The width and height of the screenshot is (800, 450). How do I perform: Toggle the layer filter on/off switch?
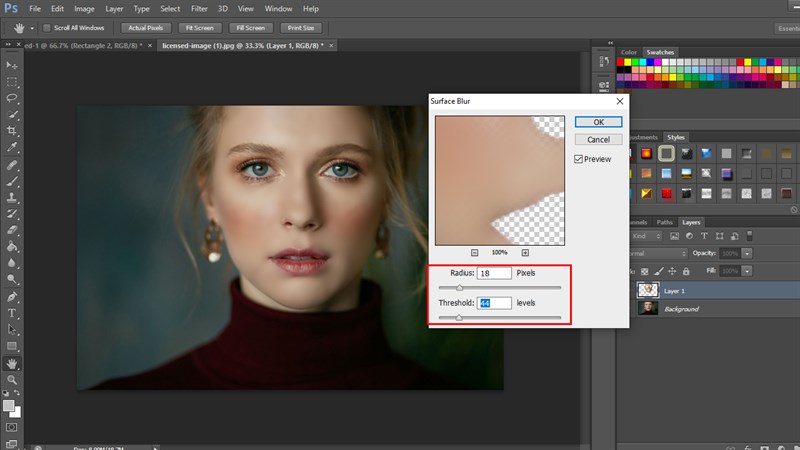[749, 236]
